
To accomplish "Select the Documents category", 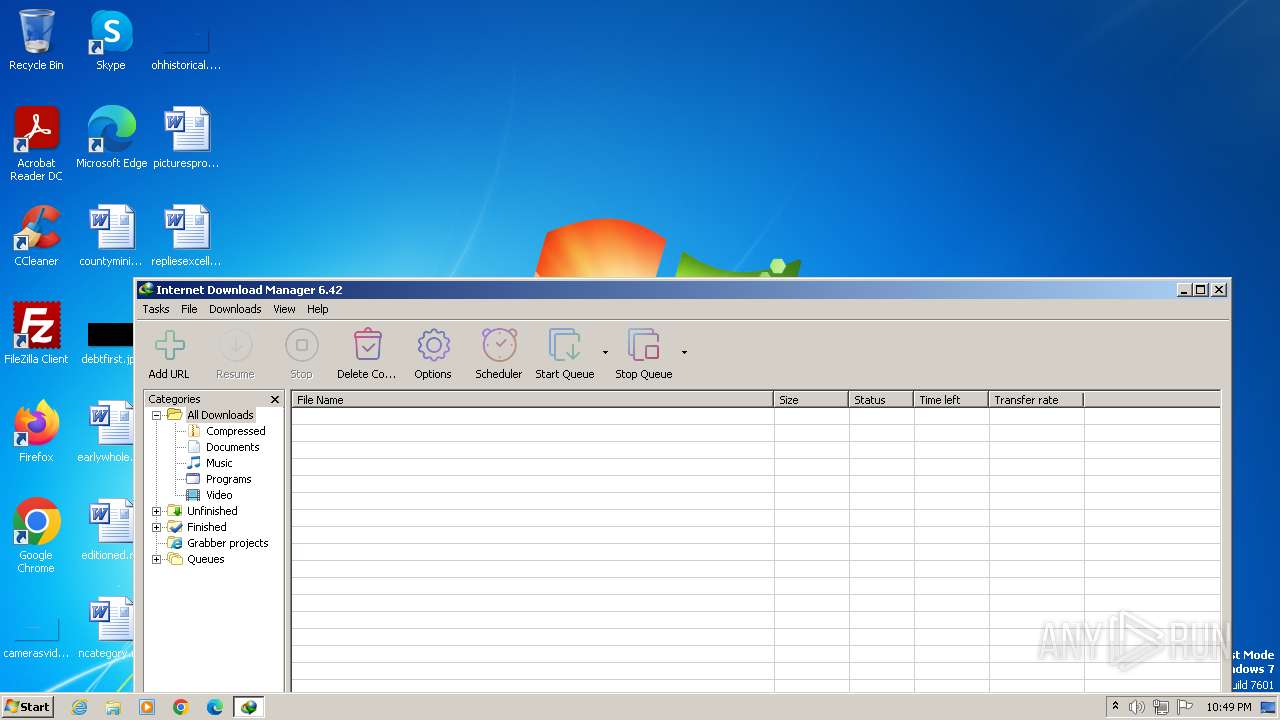I will [232, 447].
